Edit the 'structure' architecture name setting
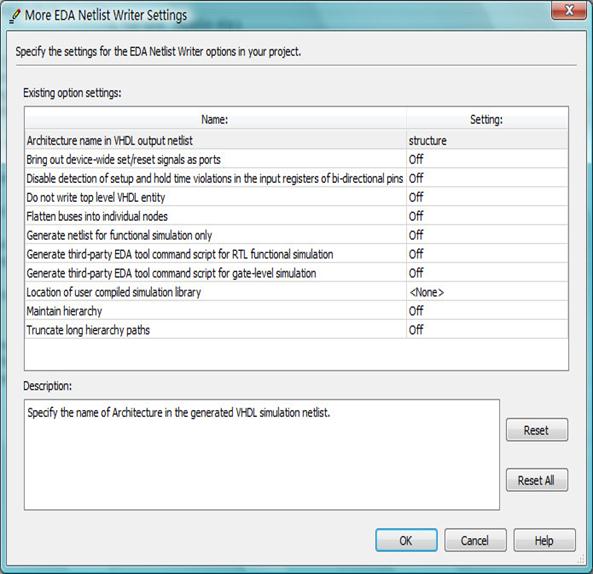Viewport: 593px width, 574px height. (487, 140)
